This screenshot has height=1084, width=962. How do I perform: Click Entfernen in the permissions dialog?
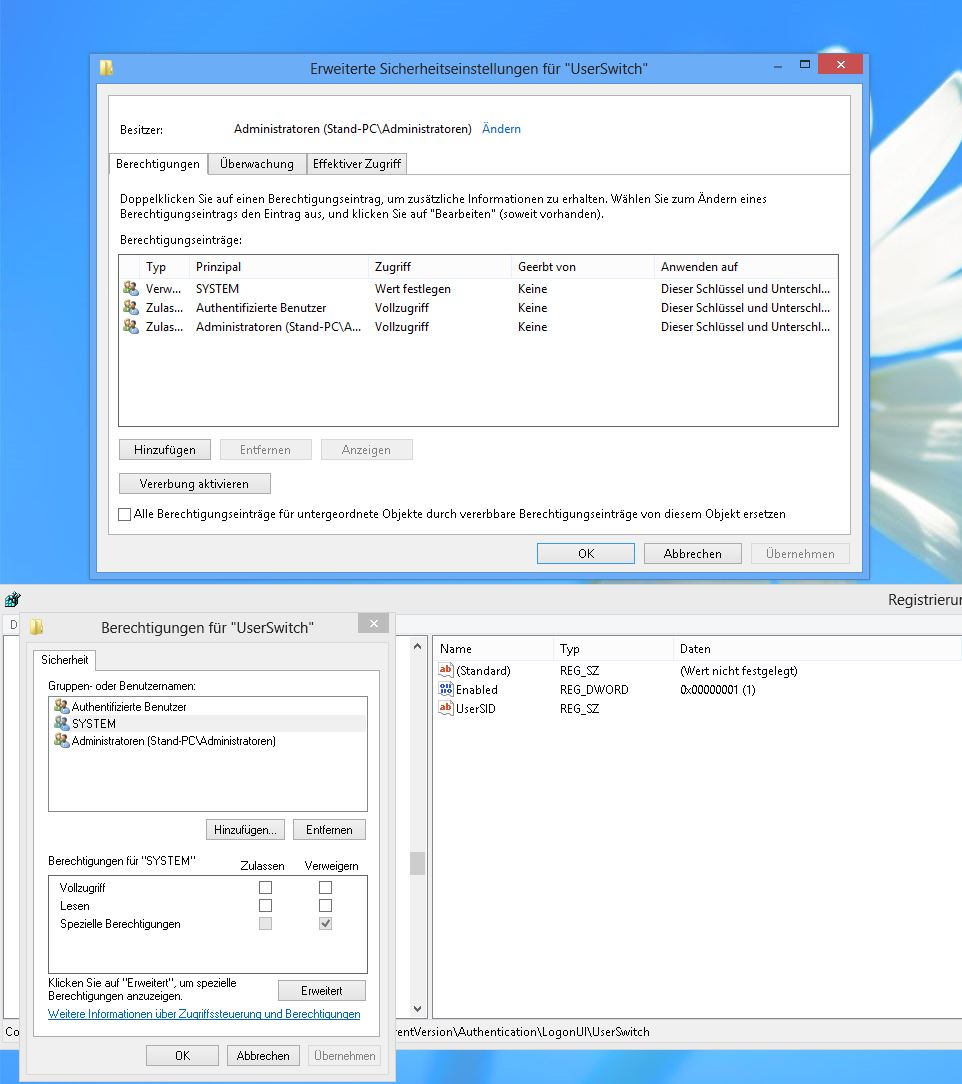(329, 830)
